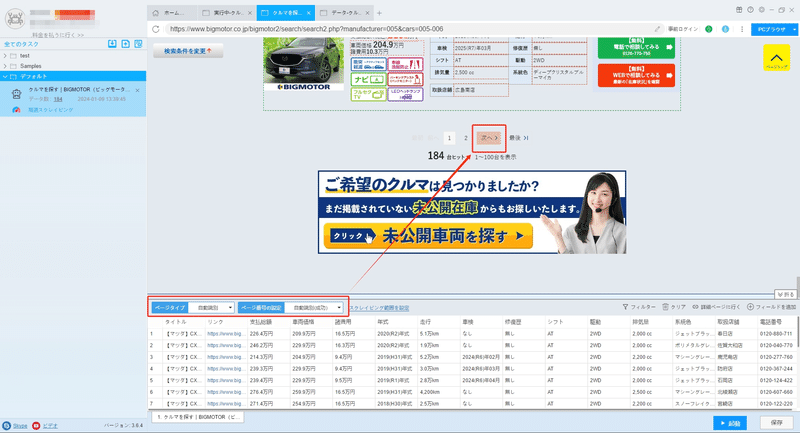Click row 1 リンク cell
The width and height of the screenshot is (800, 433).
tap(226, 334)
